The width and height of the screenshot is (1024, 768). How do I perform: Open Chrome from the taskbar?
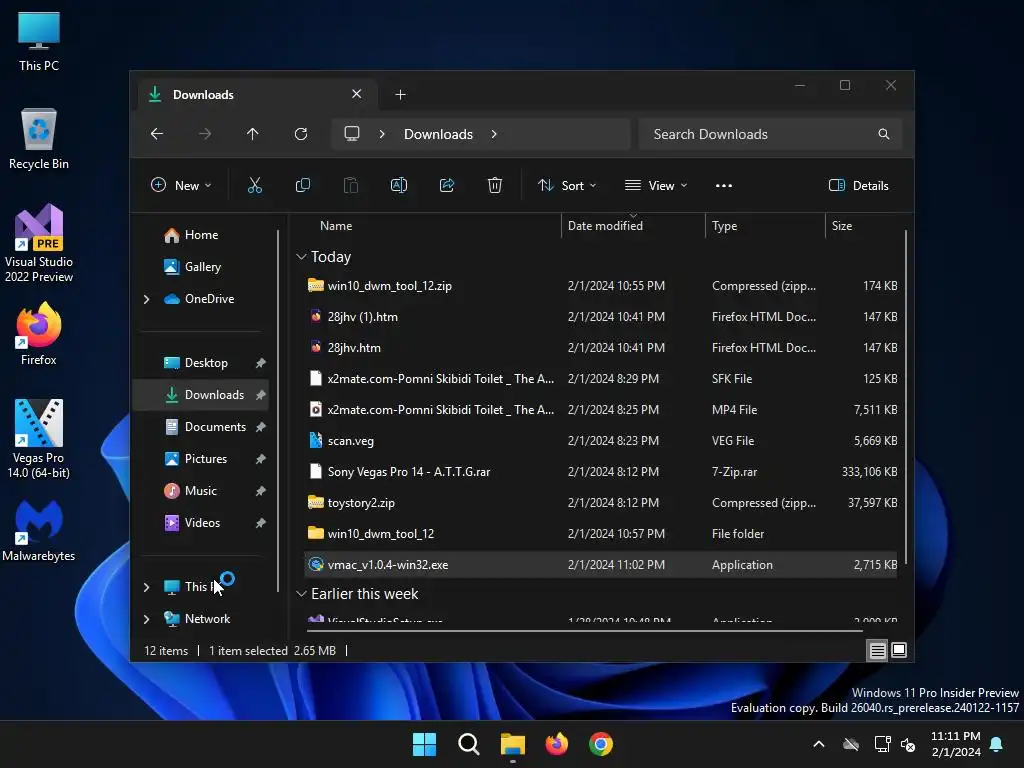point(601,744)
